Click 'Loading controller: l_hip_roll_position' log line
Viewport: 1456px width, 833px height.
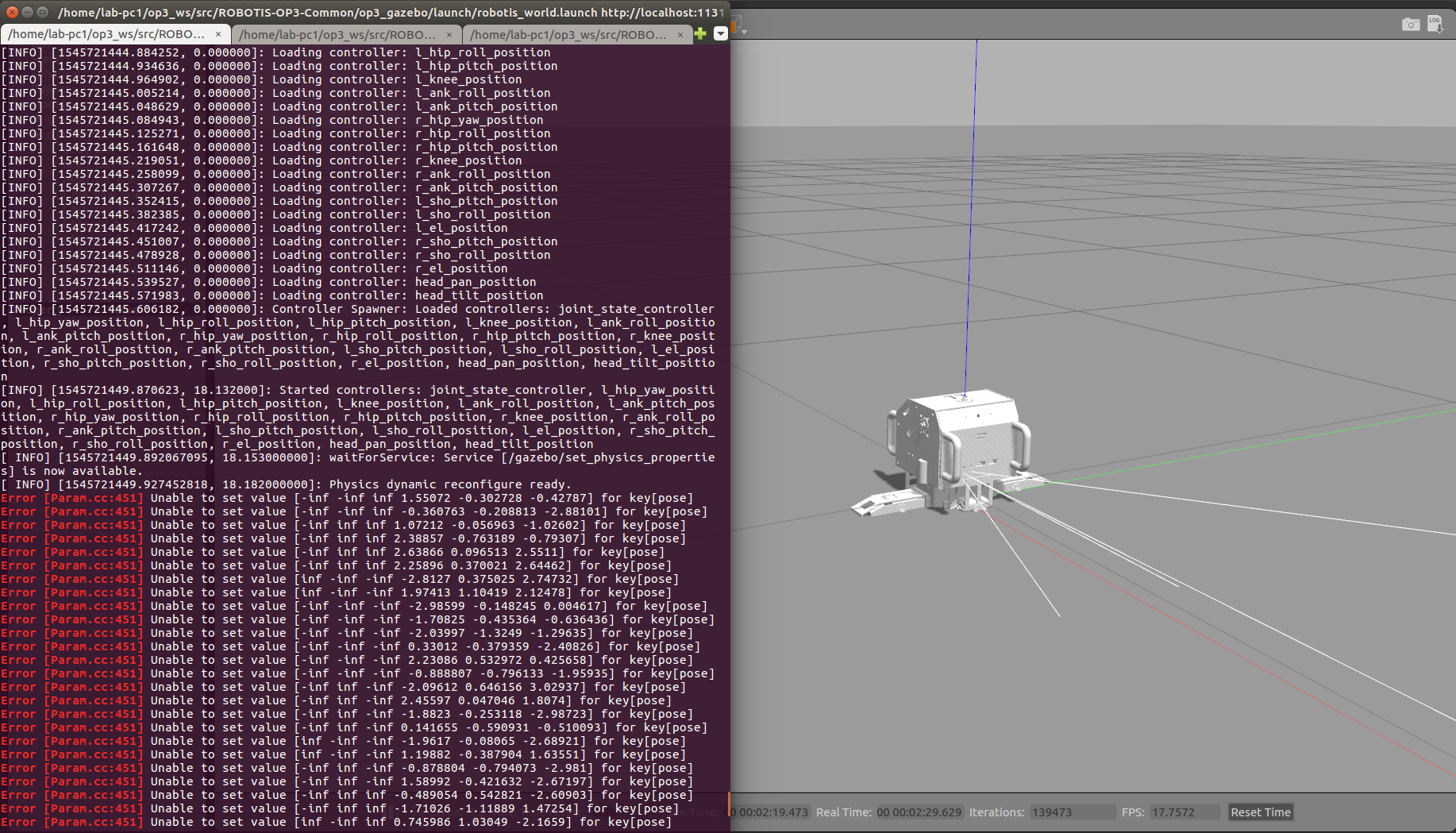[275, 52]
